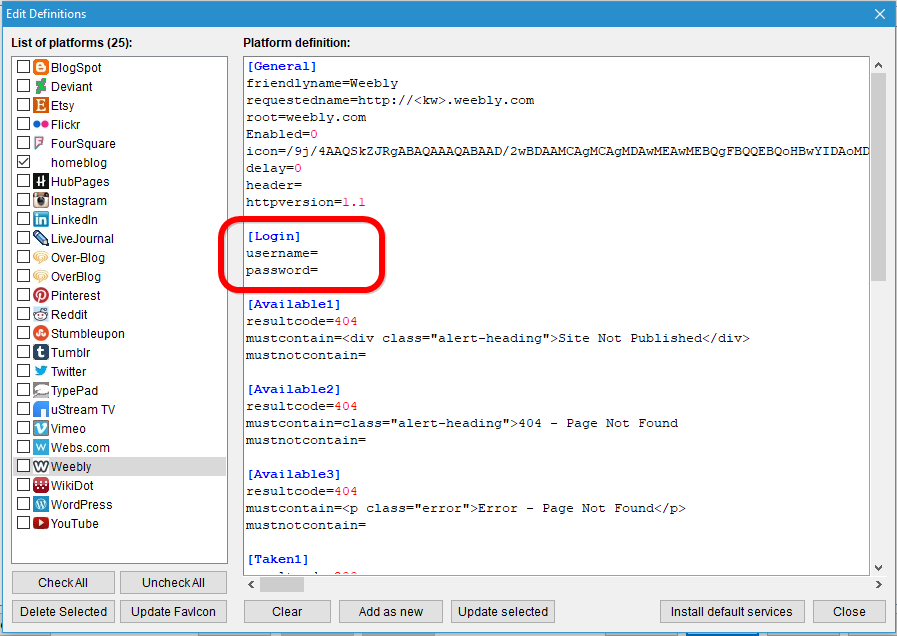Viewport: 897px width, 636px height.
Task: Click the password= line in definition
Action: pyautogui.click(x=282, y=271)
